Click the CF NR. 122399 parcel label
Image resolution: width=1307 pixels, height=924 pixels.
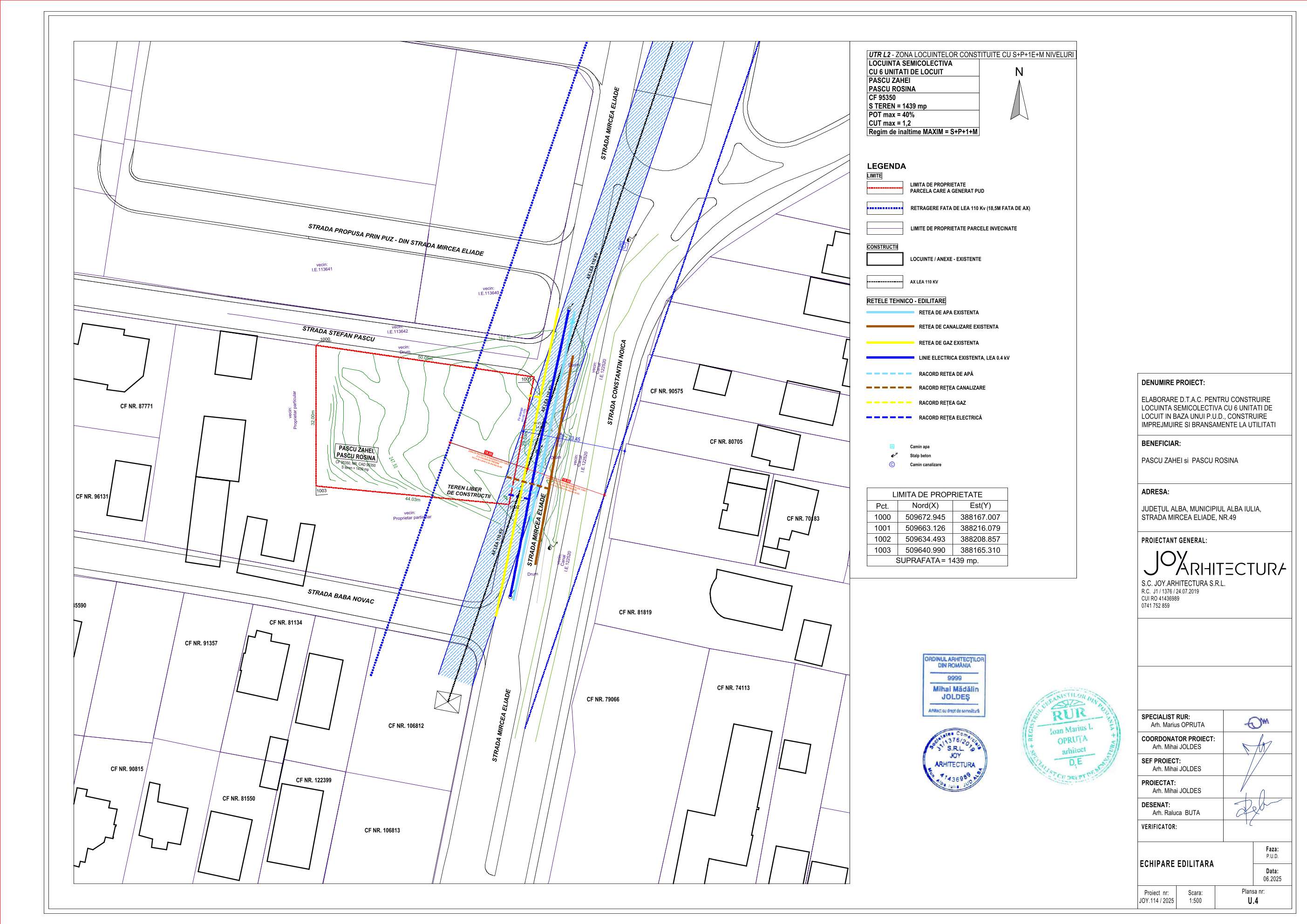[x=313, y=781]
